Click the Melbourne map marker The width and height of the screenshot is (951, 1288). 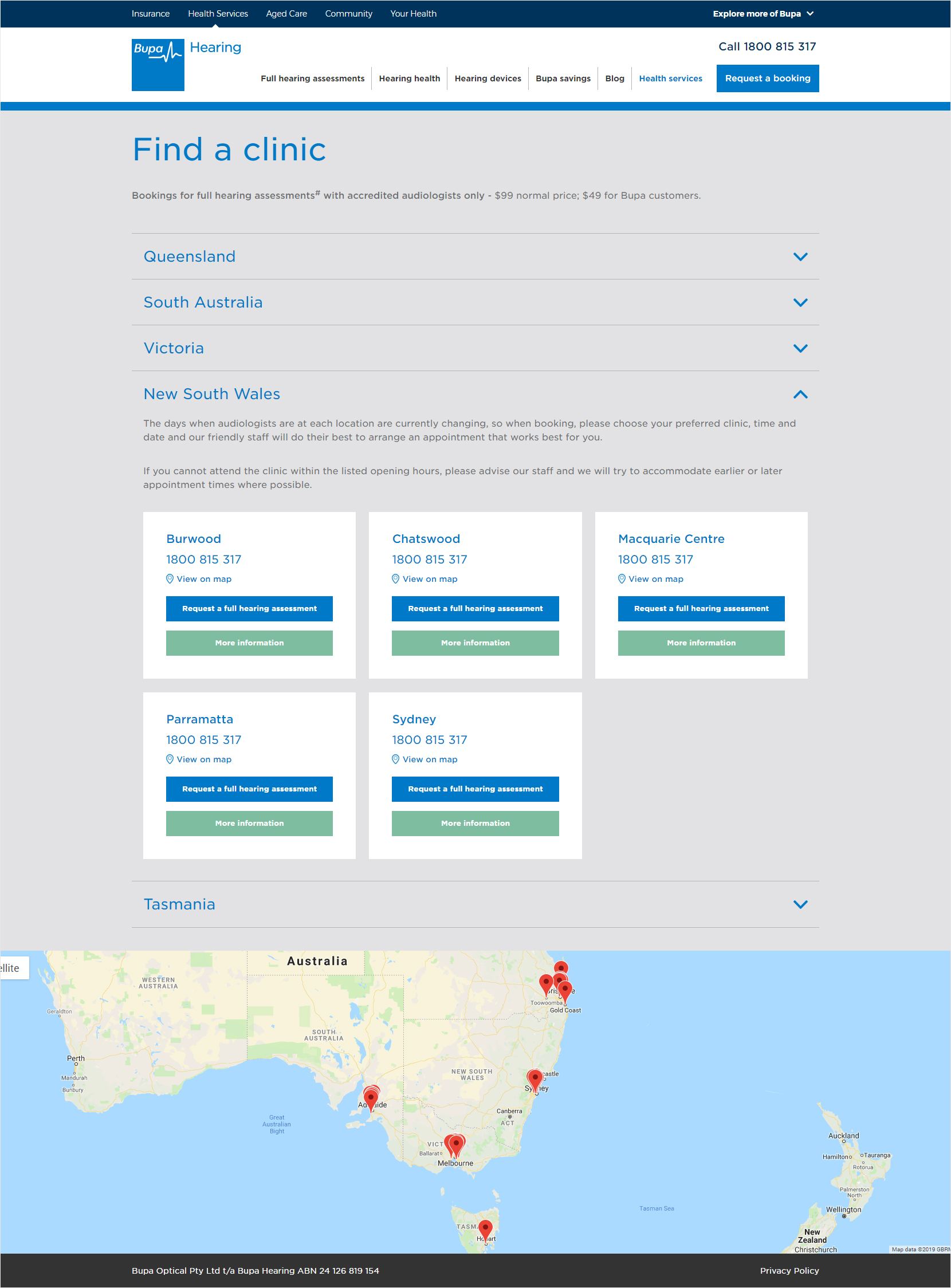point(455,1146)
